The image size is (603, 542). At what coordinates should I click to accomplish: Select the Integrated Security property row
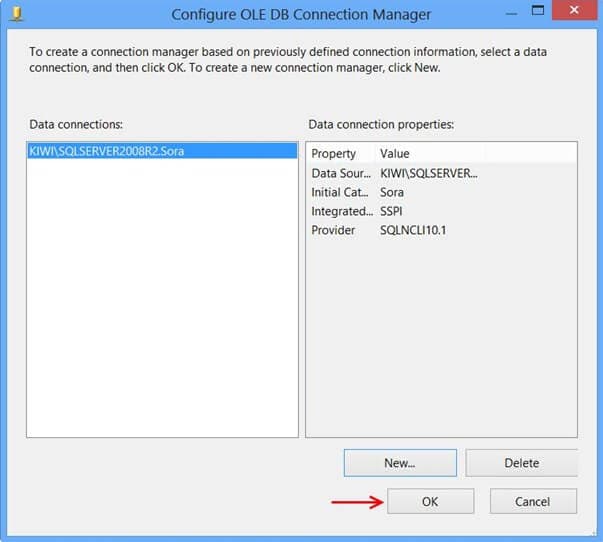(x=339, y=211)
